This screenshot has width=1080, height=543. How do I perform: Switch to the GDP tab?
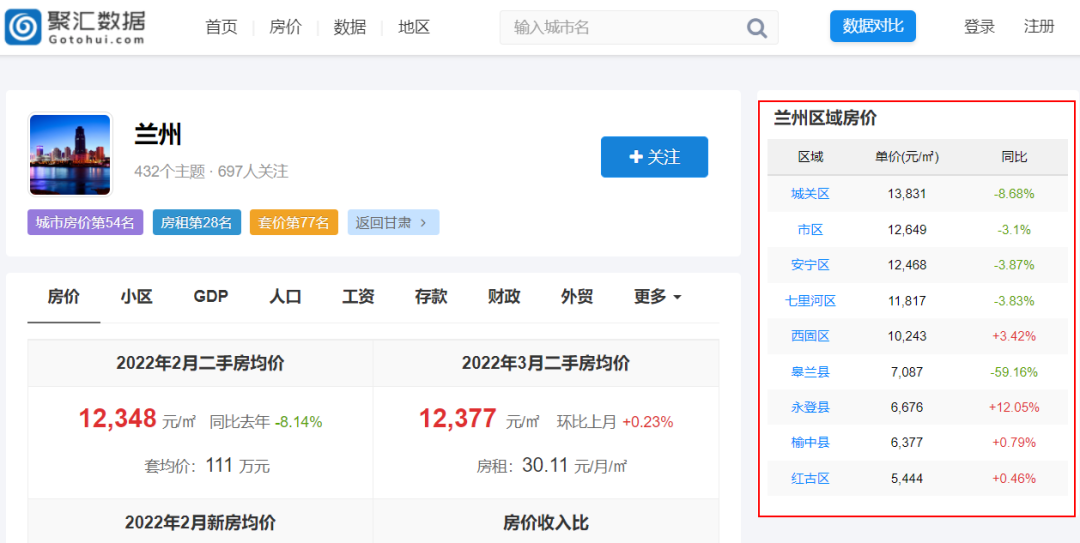[x=211, y=297]
